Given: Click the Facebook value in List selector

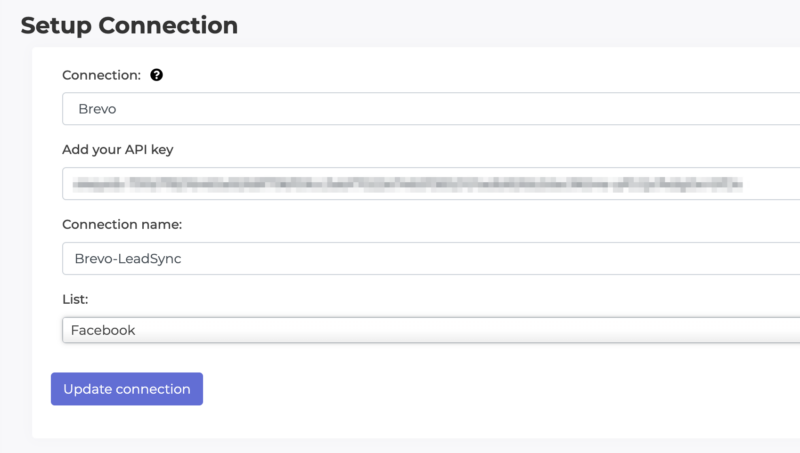Looking at the screenshot, I should 103,330.
